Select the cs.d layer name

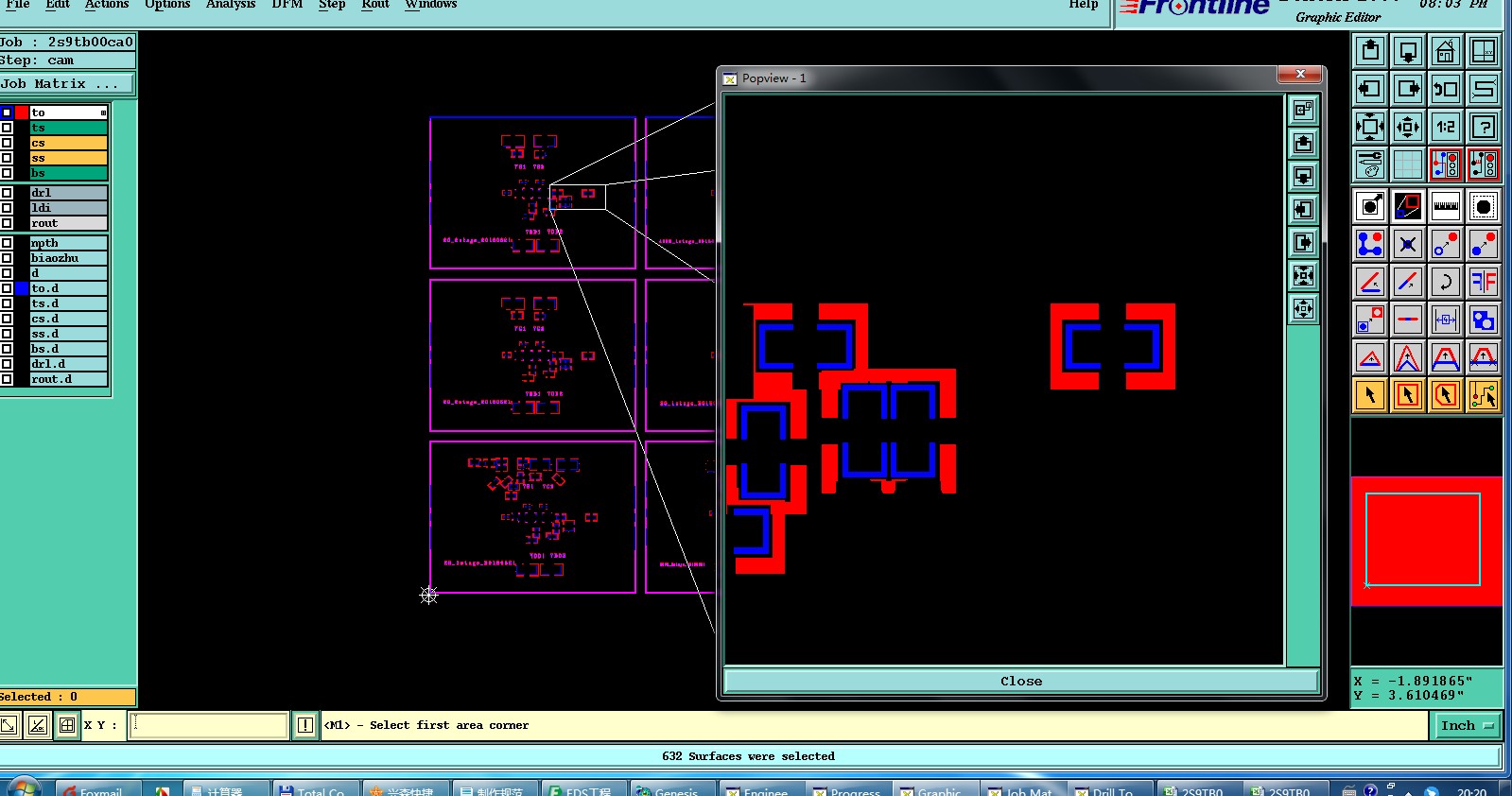pos(68,319)
